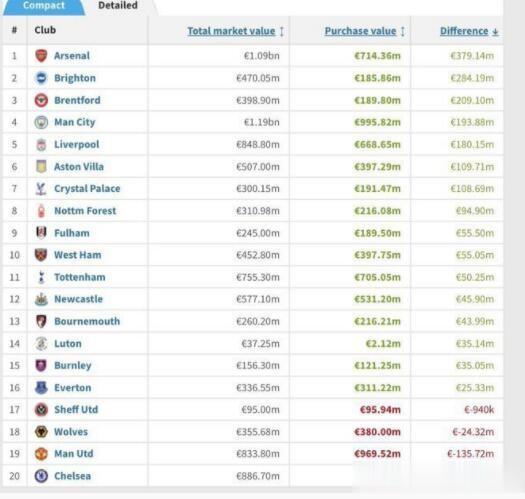525x499 pixels.
Task: Click the Brentford club crest icon
Action: [x=41, y=100]
